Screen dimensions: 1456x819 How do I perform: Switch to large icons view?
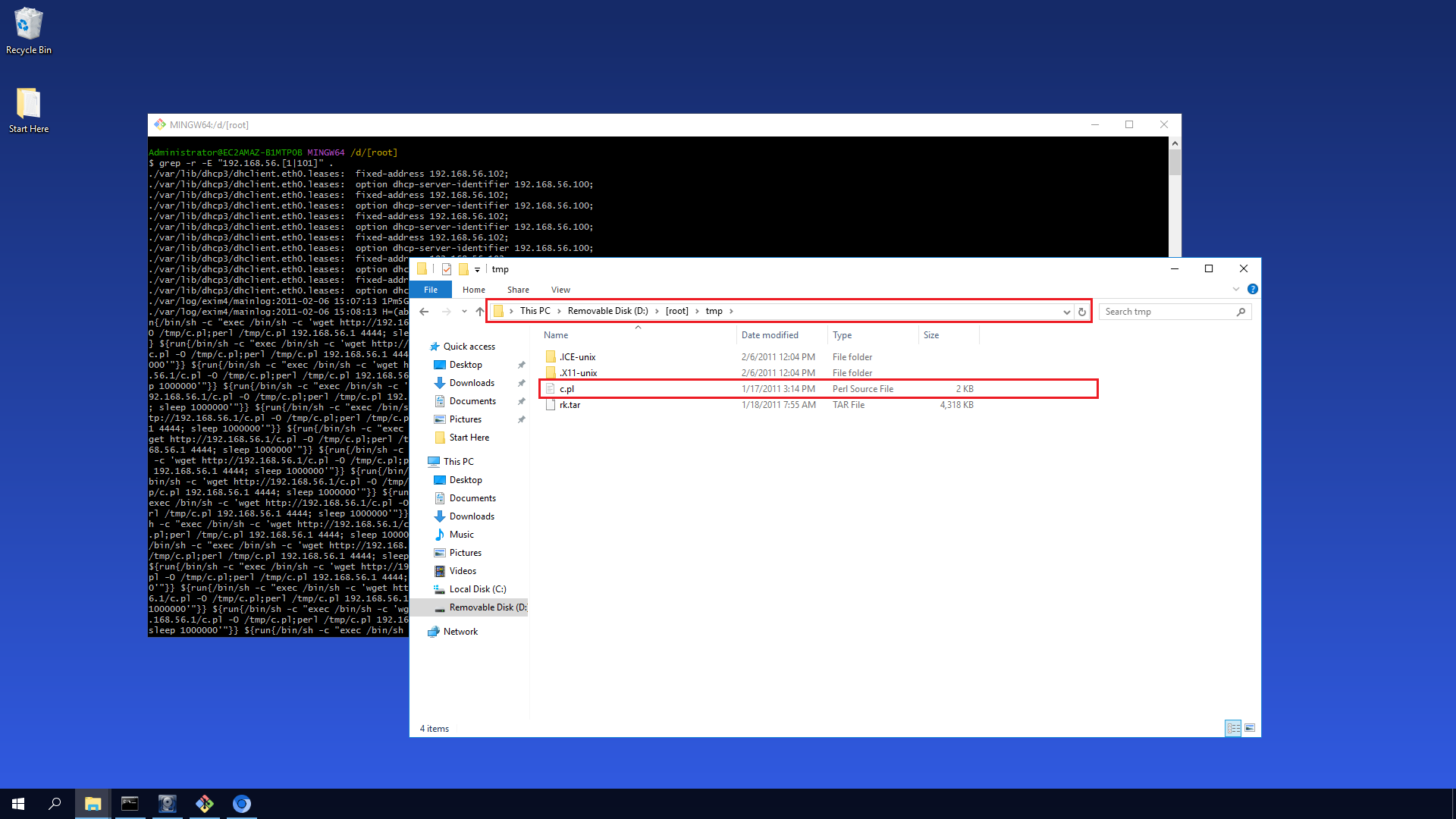1250,728
